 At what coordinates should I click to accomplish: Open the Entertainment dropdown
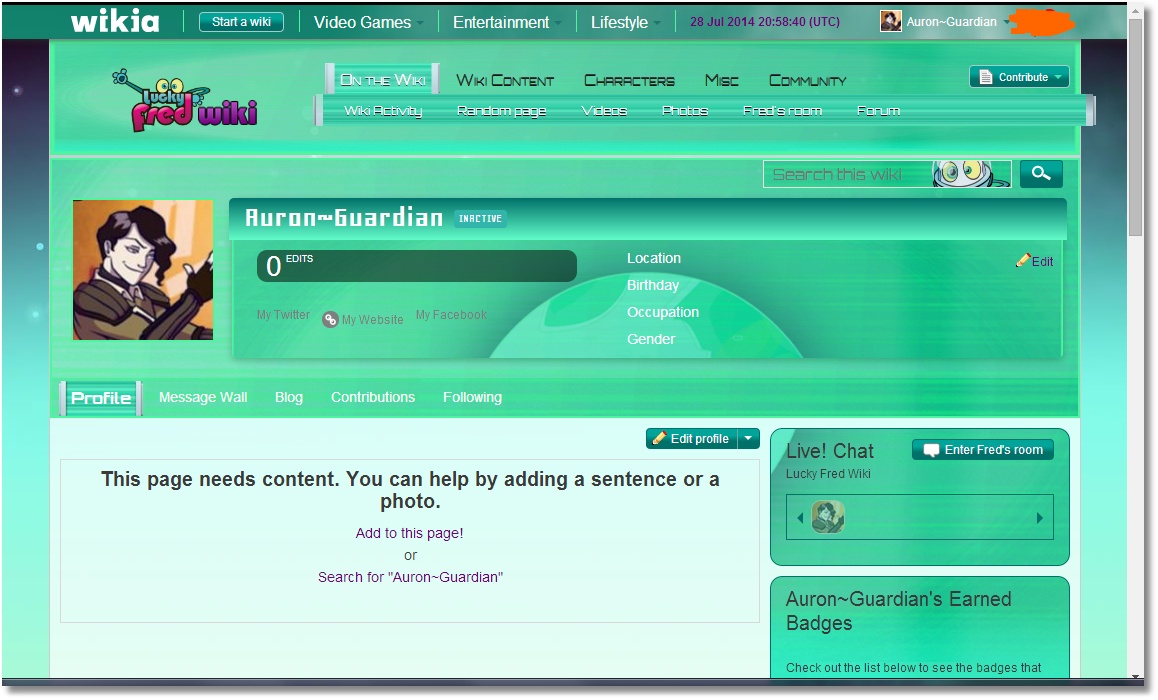(507, 22)
